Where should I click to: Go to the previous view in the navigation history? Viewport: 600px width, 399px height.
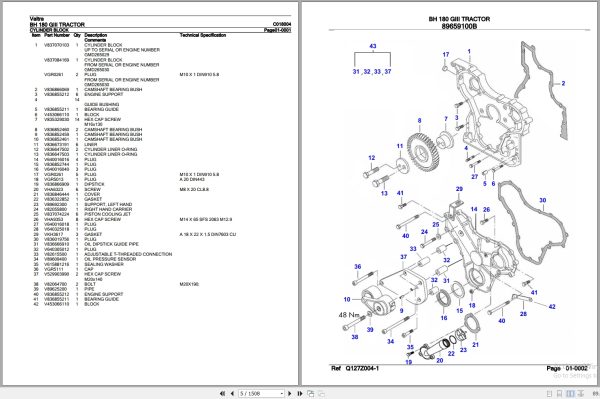[x=310, y=393]
